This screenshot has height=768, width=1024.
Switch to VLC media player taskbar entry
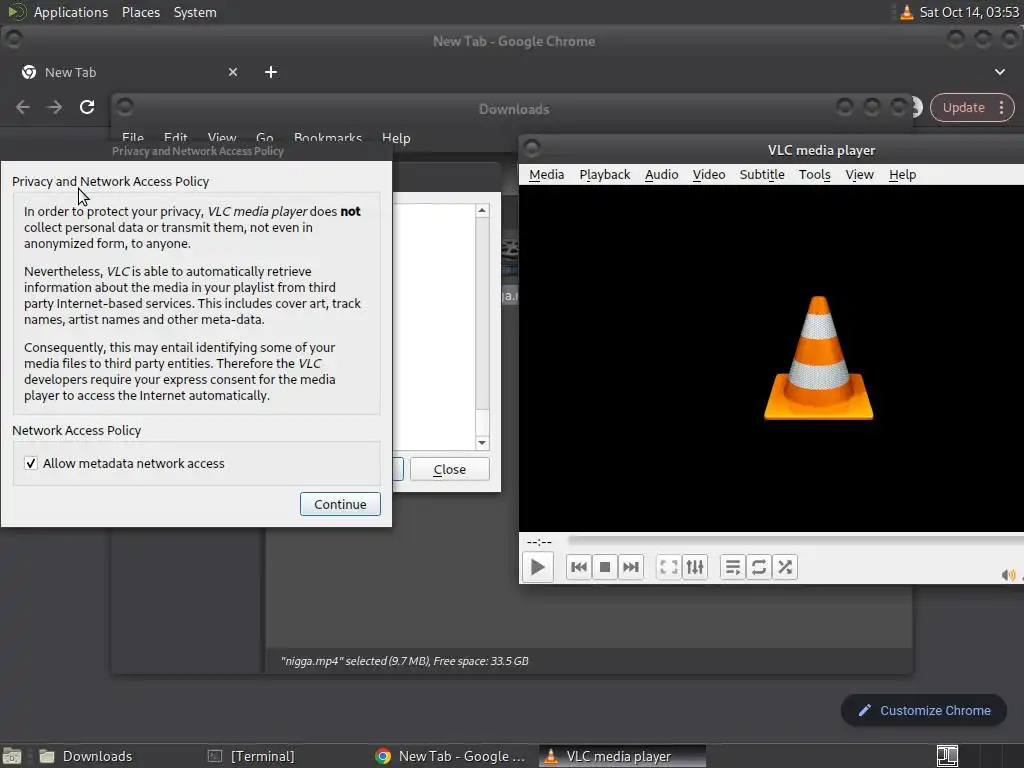[x=622, y=756]
